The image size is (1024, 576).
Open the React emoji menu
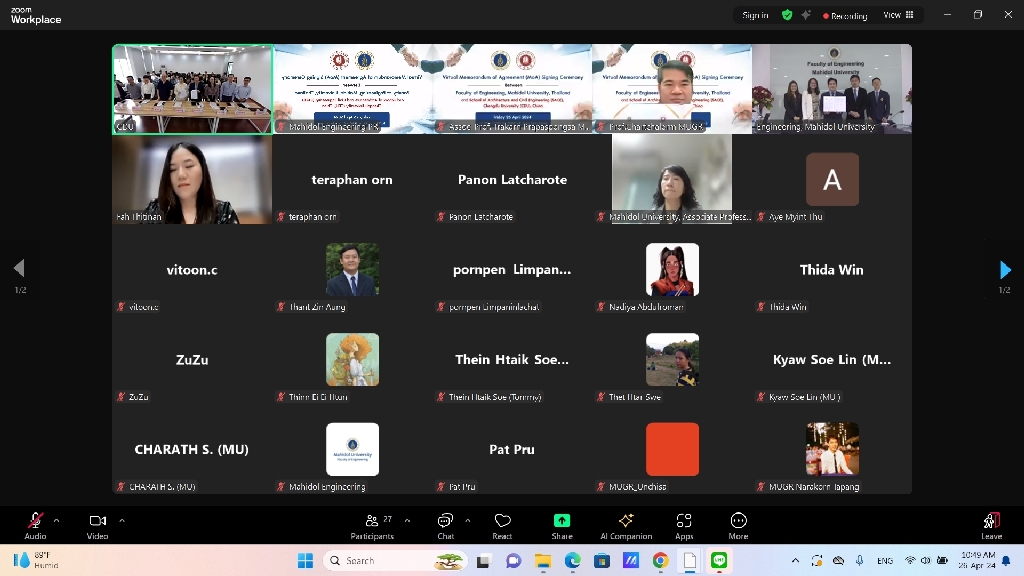(502, 524)
